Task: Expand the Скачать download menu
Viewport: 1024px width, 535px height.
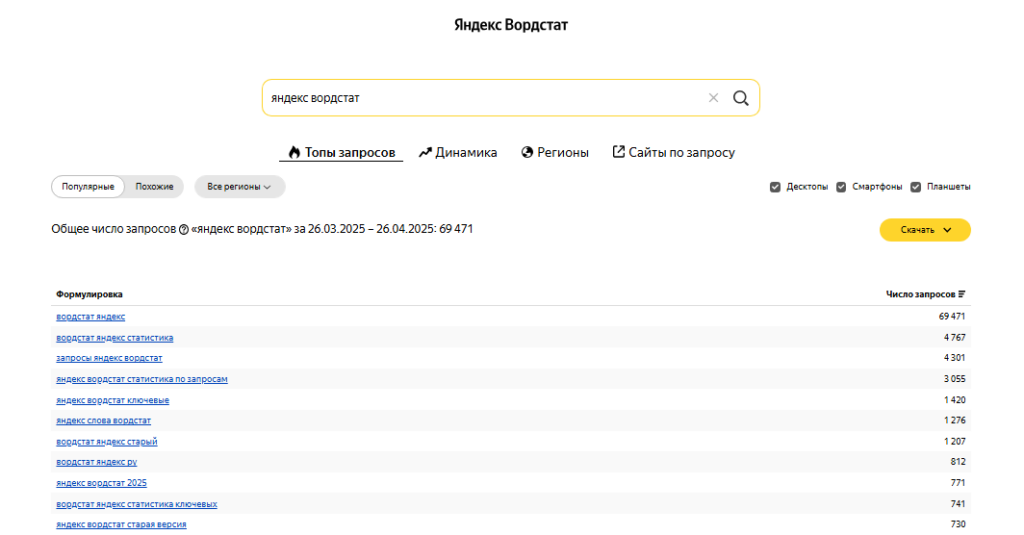Action: pyautogui.click(x=925, y=230)
